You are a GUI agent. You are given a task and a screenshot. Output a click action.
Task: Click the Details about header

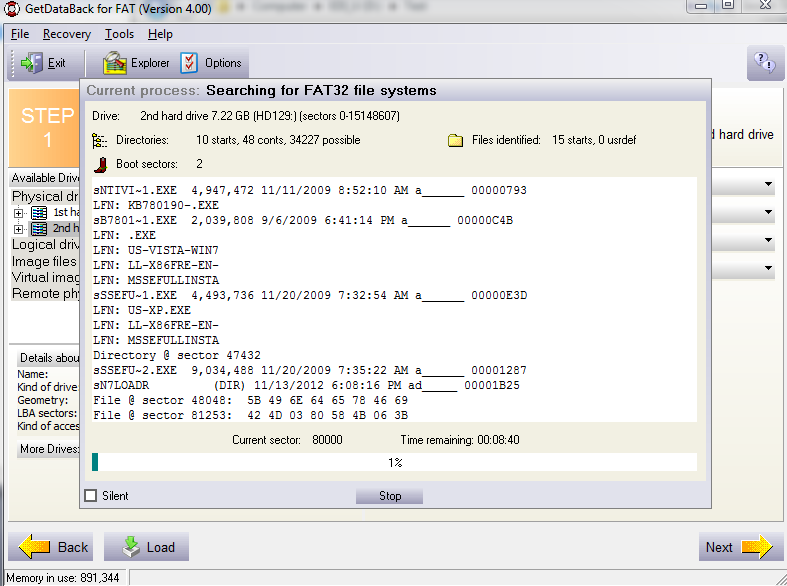coord(49,358)
